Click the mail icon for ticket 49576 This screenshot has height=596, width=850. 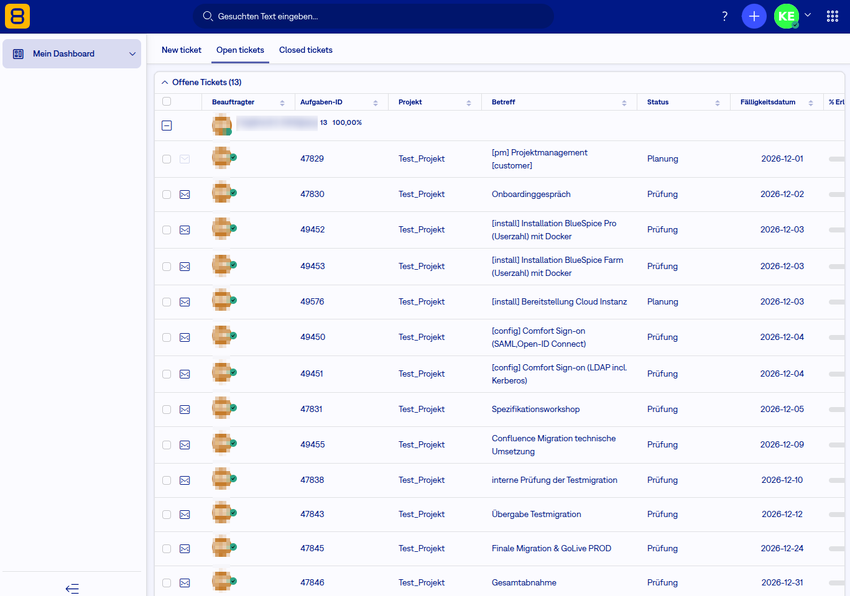[x=185, y=302]
